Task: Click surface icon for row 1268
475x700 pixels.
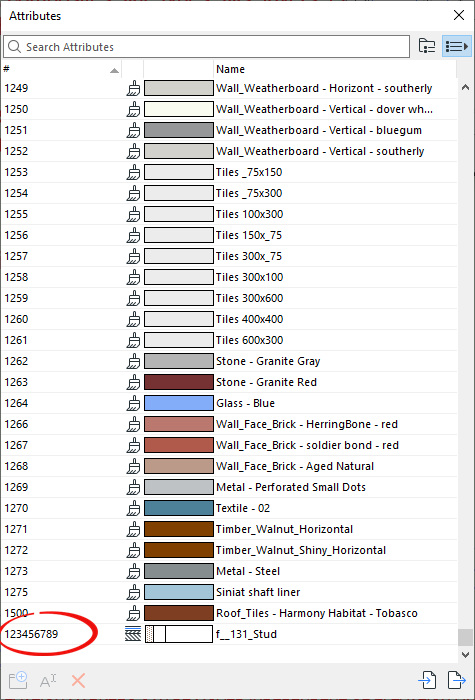Action: pyautogui.click(x=133, y=466)
